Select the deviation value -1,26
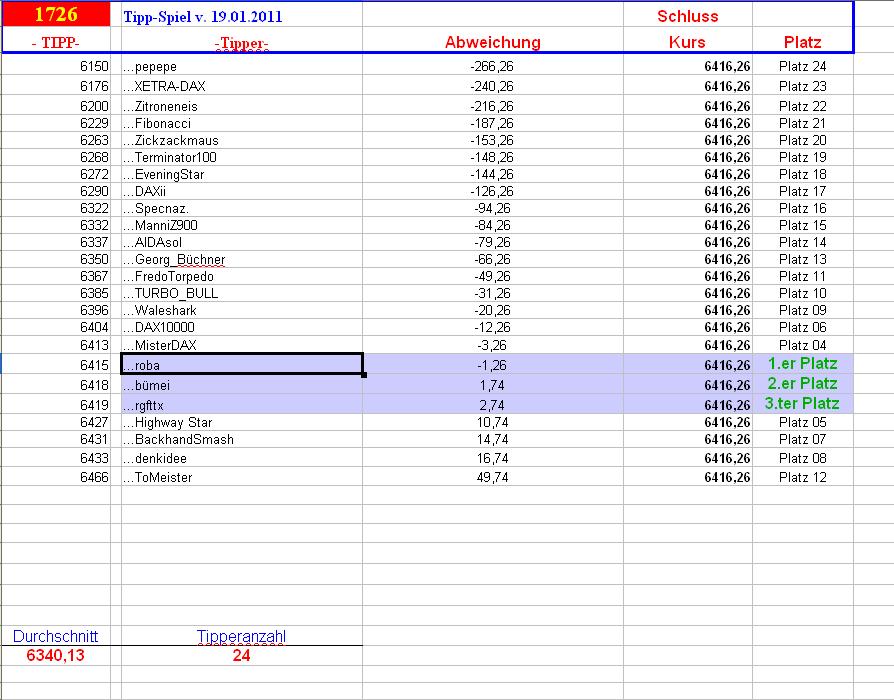Viewport: 894px width, 700px height. [492, 365]
